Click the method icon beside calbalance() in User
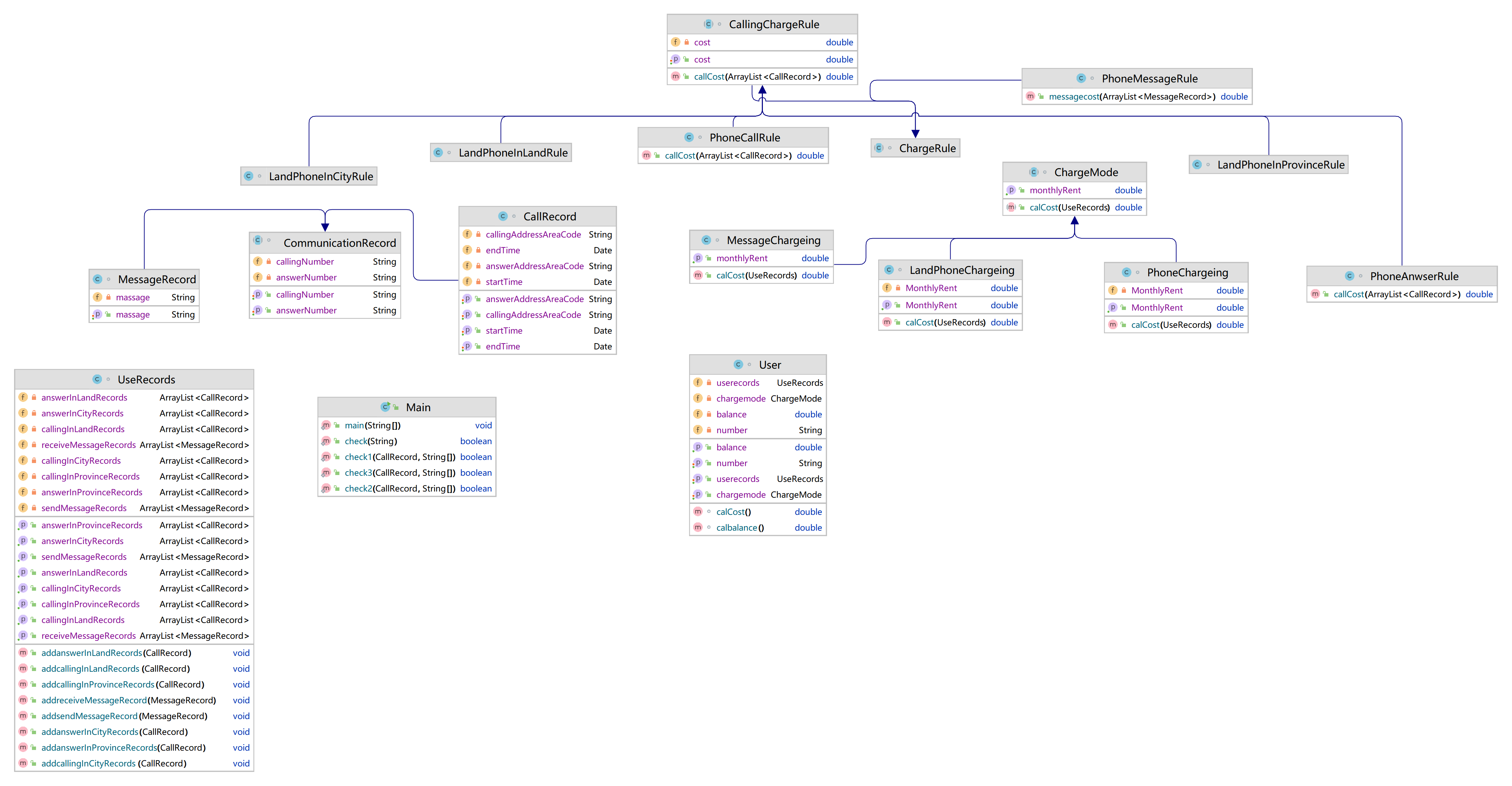 (x=698, y=528)
